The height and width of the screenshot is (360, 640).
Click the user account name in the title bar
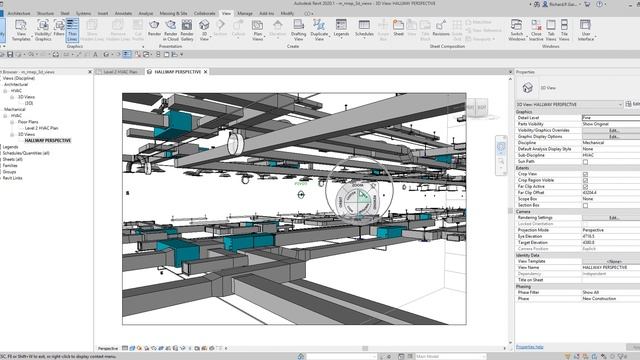[564, 4]
